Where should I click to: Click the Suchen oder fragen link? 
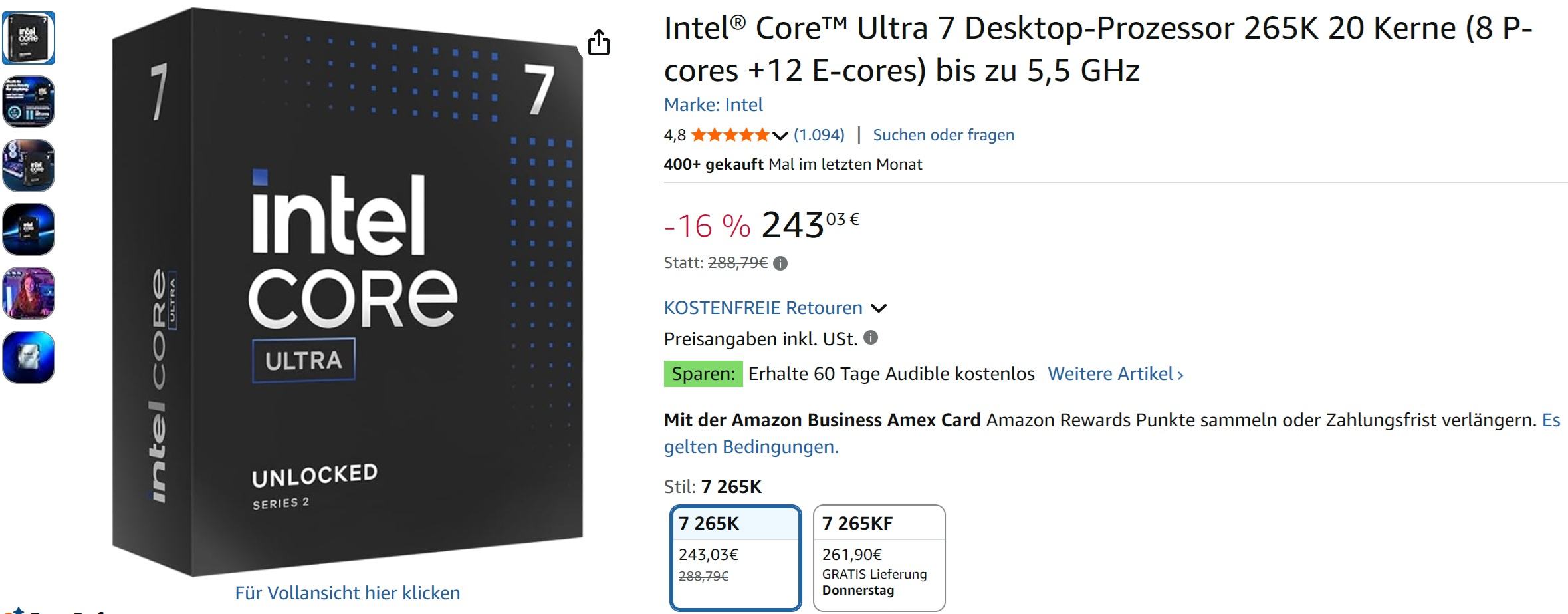pos(943,135)
